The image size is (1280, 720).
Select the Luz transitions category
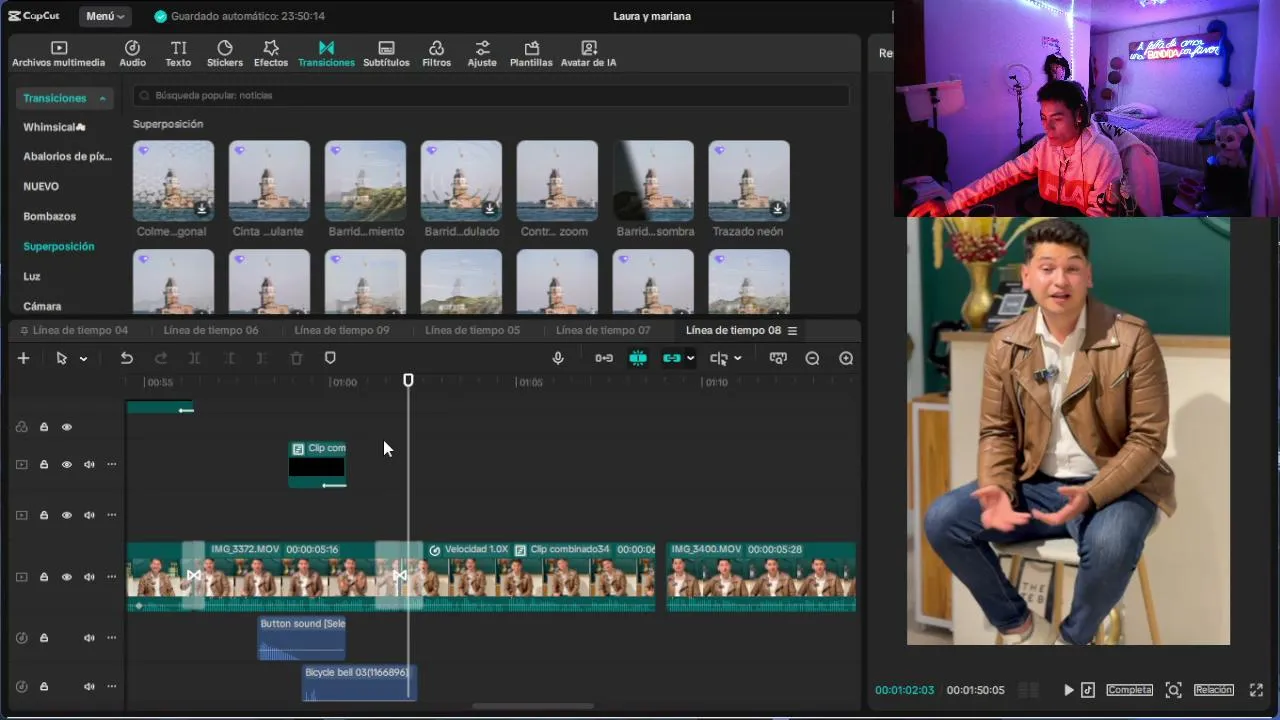[32, 276]
